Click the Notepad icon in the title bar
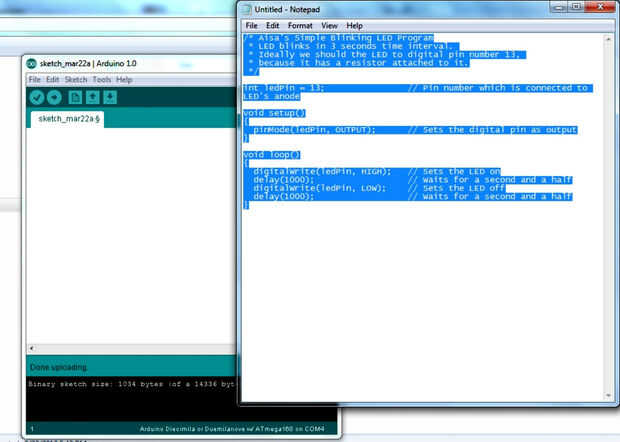 click(x=247, y=9)
